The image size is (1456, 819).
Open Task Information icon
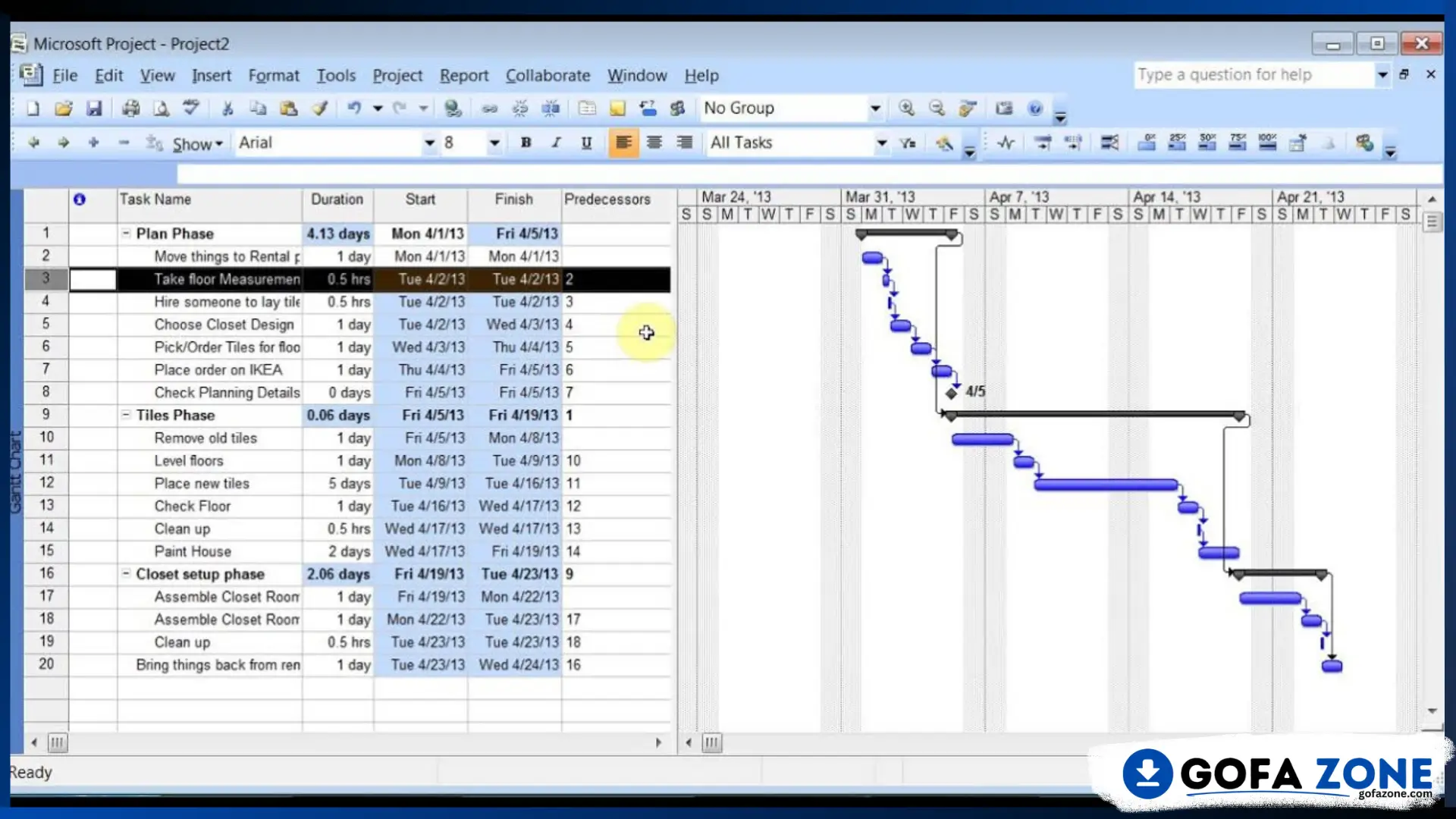587,108
